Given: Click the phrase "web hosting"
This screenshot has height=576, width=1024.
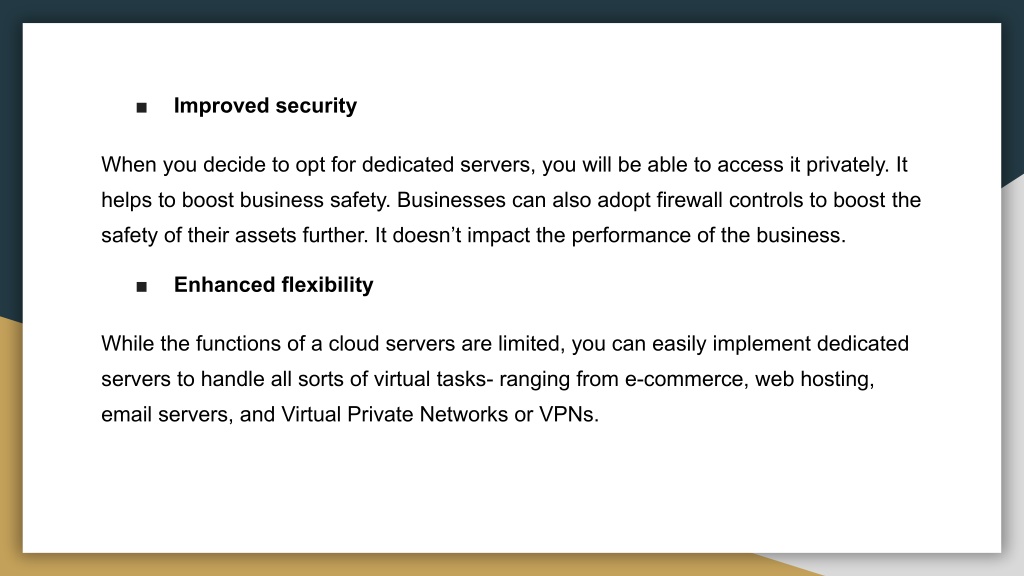Looking at the screenshot, I should pyautogui.click(x=814, y=379).
